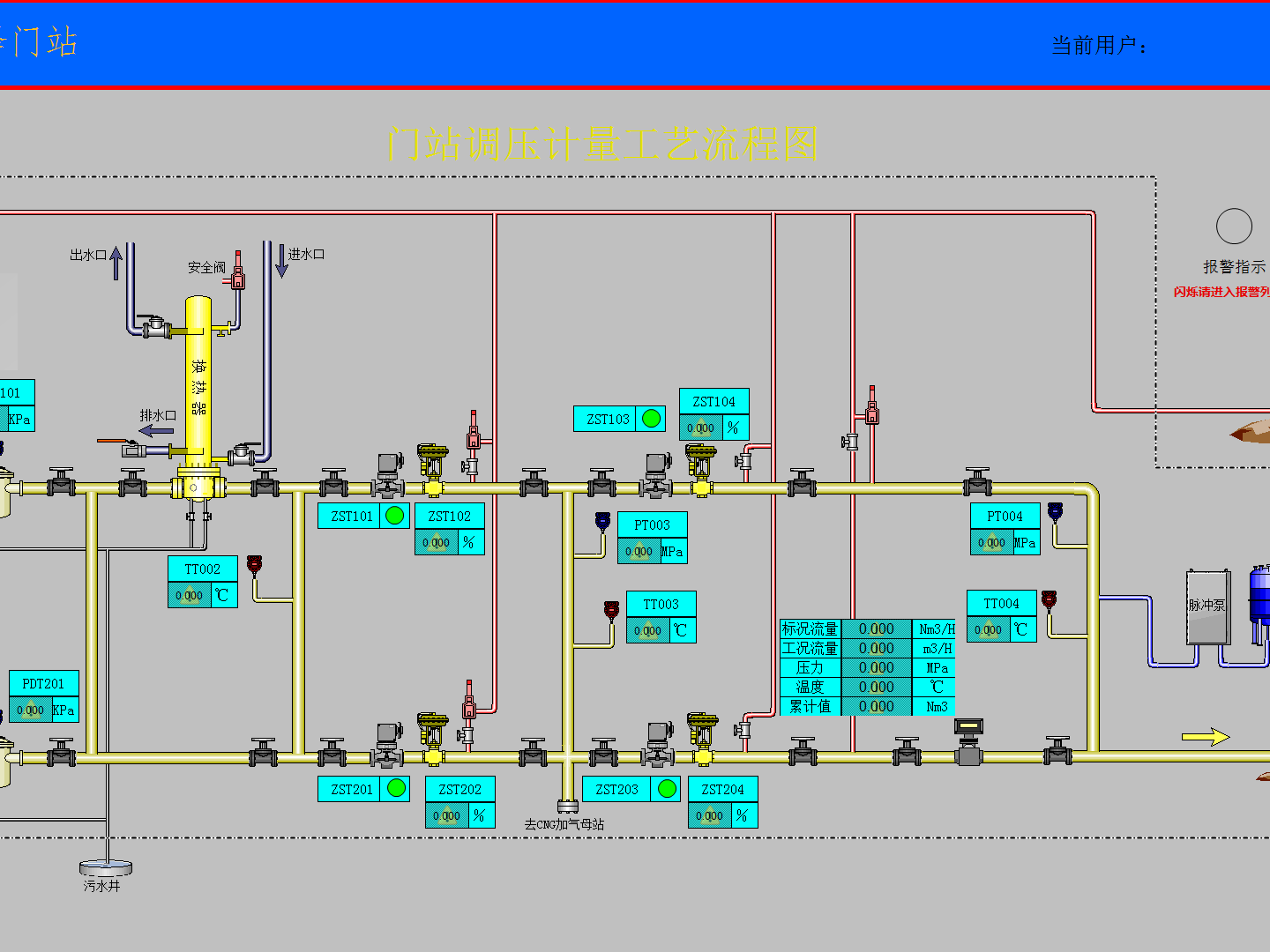
Task: Click the PDT201 tag label
Action: 43,683
